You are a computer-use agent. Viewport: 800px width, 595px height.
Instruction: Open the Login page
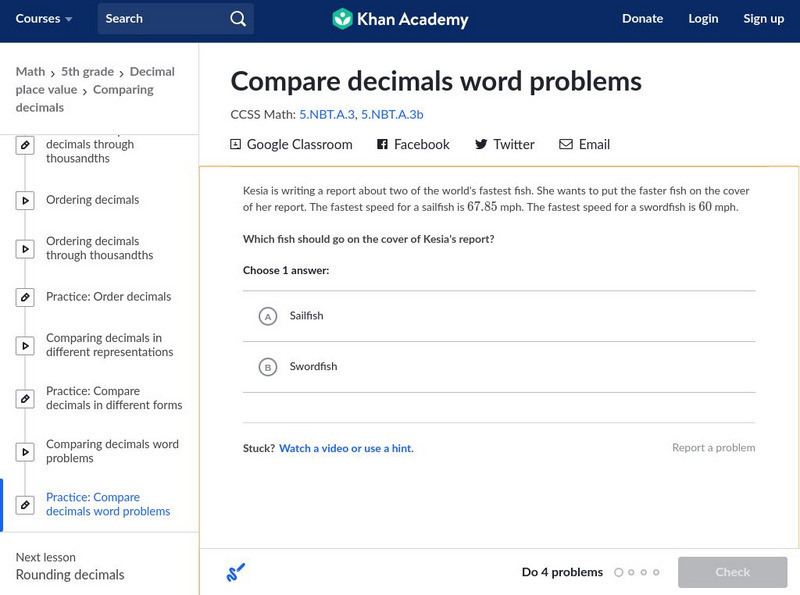tap(703, 19)
